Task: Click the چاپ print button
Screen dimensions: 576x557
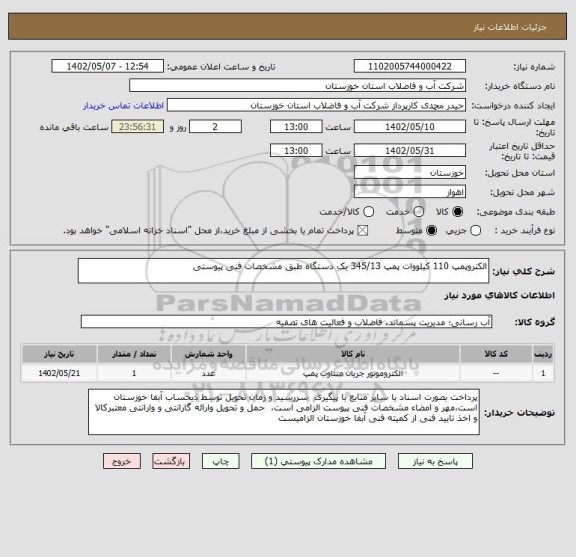Action: (221, 461)
